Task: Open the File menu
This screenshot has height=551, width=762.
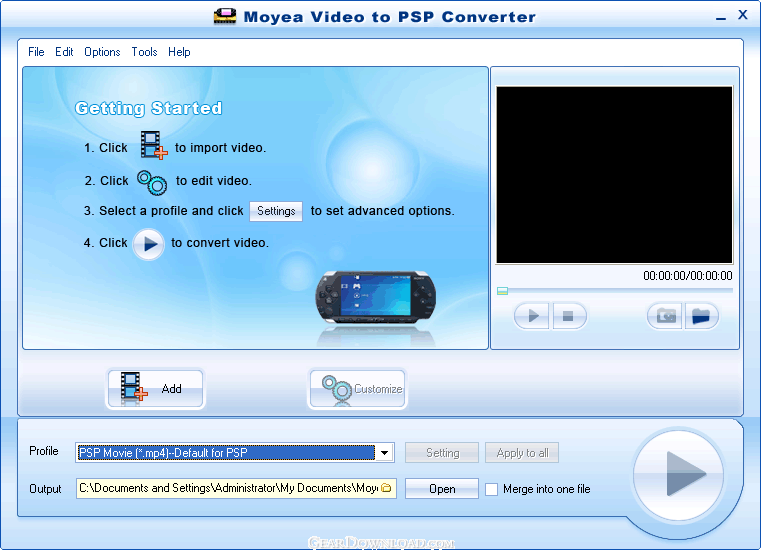Action: click(36, 52)
